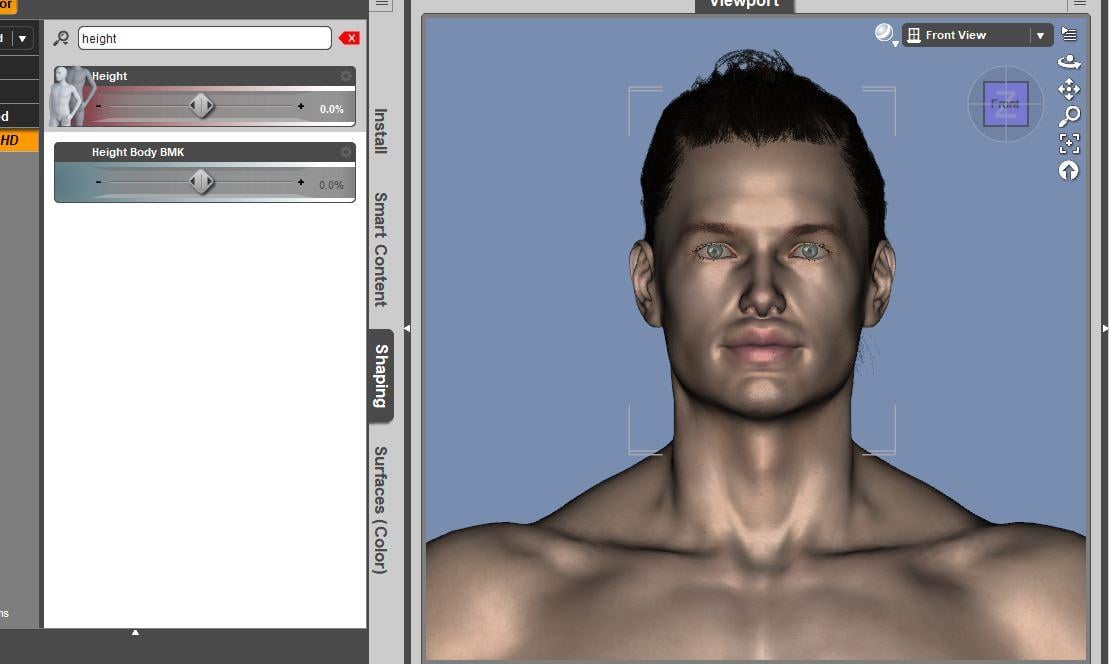
Task: Click the reset camera arrow icon
Action: click(x=1069, y=170)
